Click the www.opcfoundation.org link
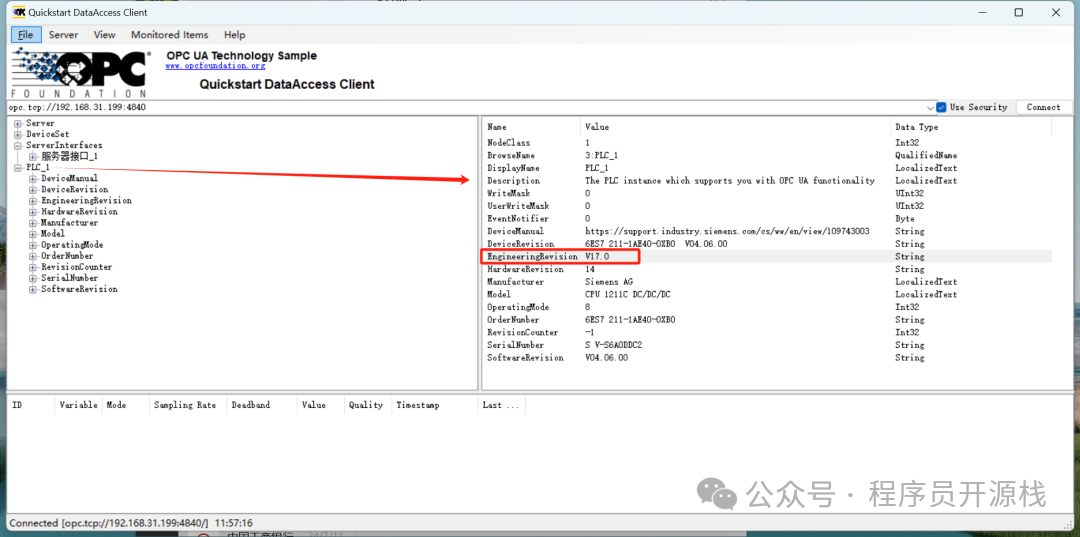This screenshot has width=1080, height=537. tap(215, 66)
